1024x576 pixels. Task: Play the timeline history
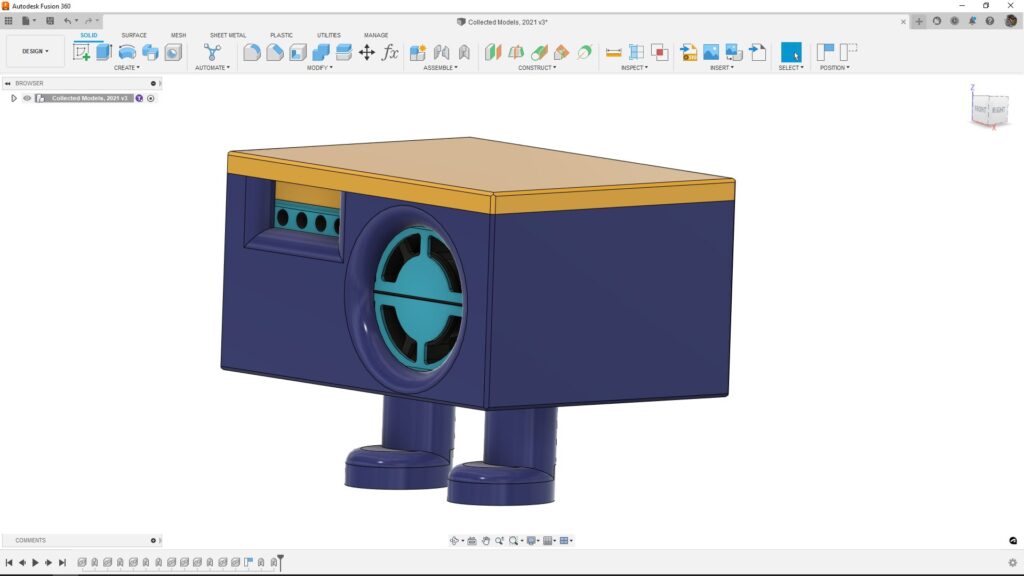click(x=35, y=562)
